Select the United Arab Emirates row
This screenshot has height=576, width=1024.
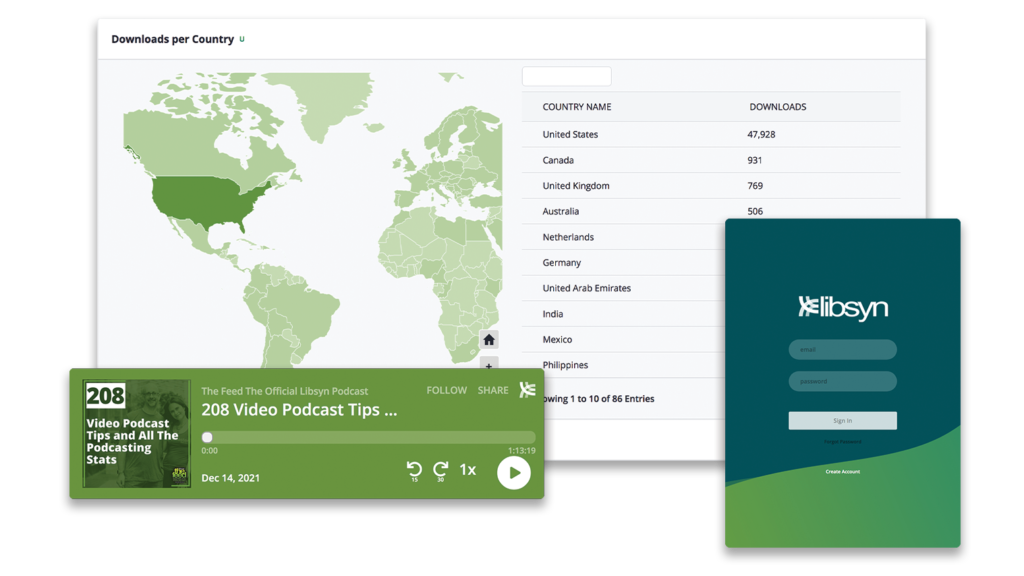(623, 288)
